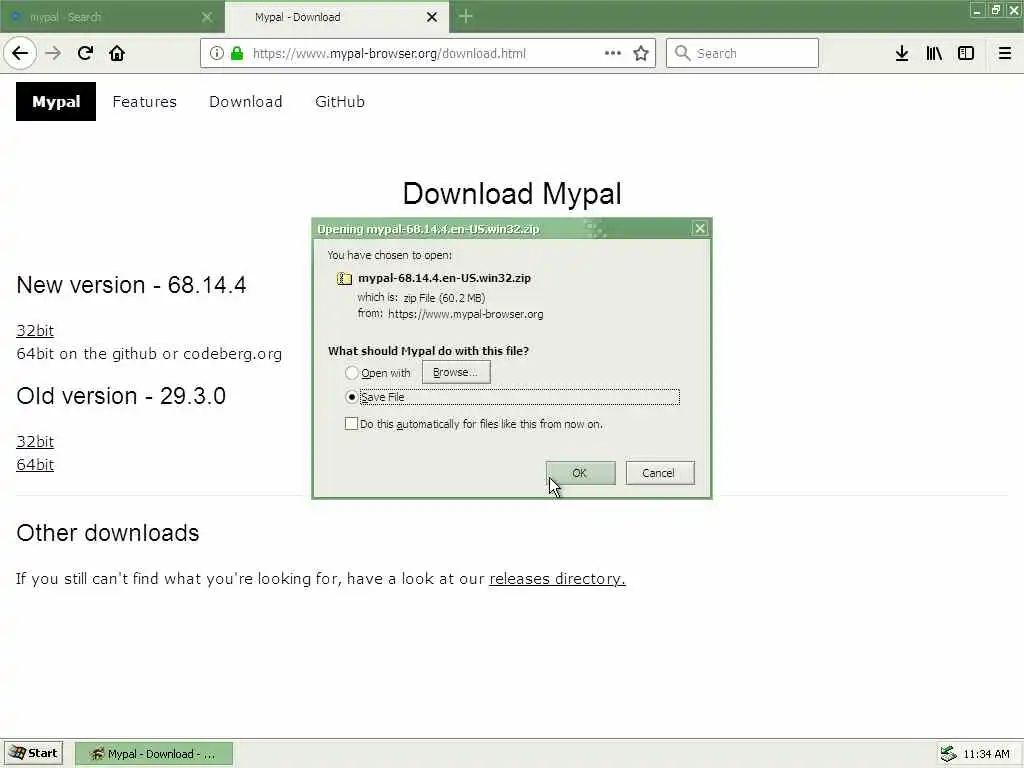Click the Forward arrow button

coord(53,53)
